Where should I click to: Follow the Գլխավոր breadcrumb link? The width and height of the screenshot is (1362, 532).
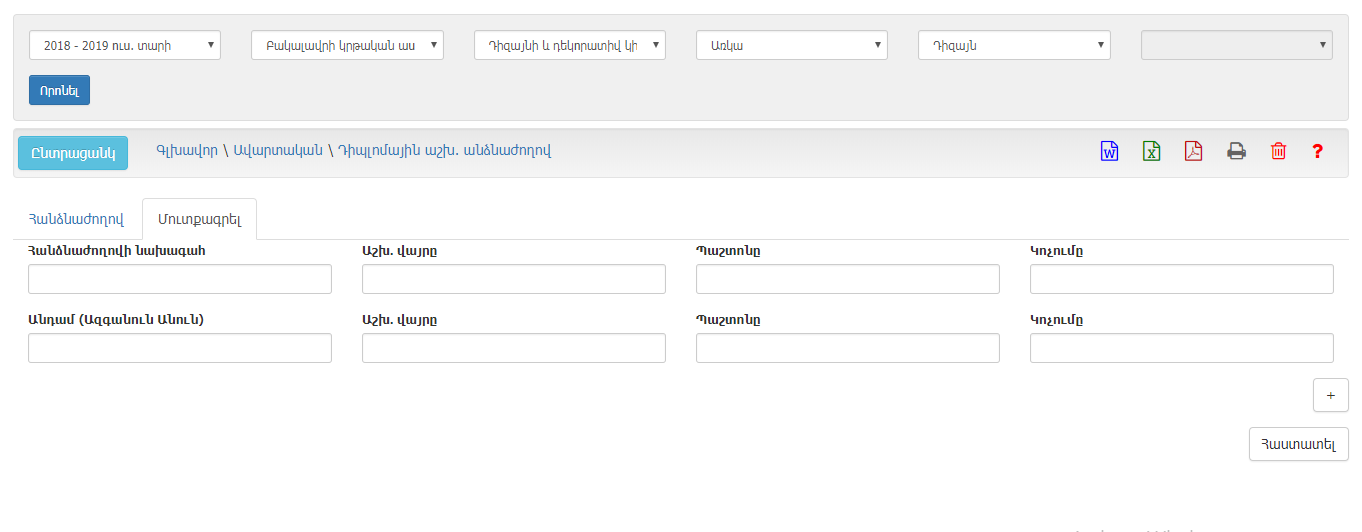coord(187,150)
